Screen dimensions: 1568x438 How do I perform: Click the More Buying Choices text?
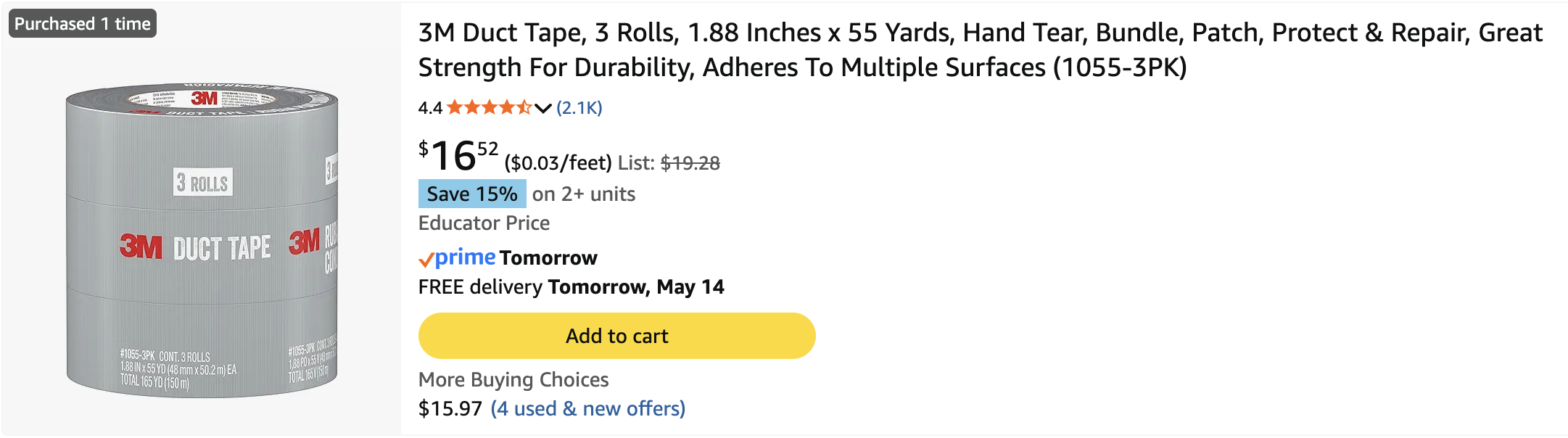click(x=513, y=380)
